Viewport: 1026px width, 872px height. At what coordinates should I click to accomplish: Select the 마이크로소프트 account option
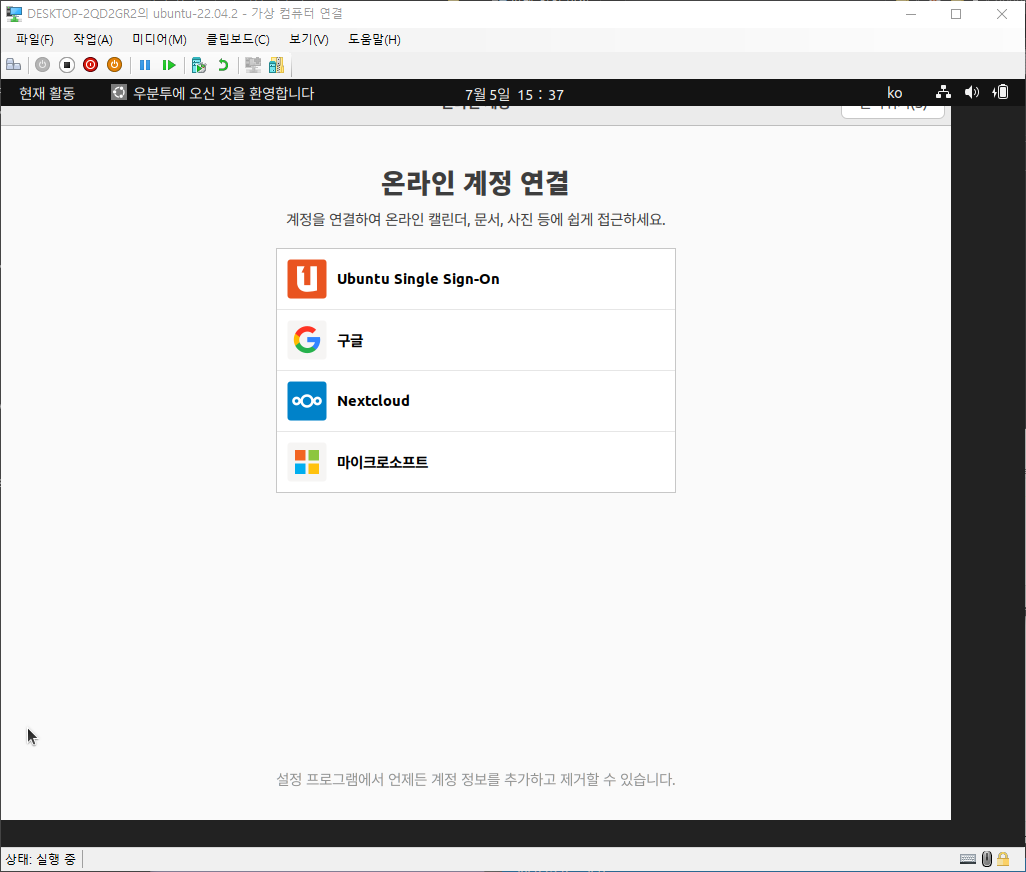pyautogui.click(x=476, y=462)
